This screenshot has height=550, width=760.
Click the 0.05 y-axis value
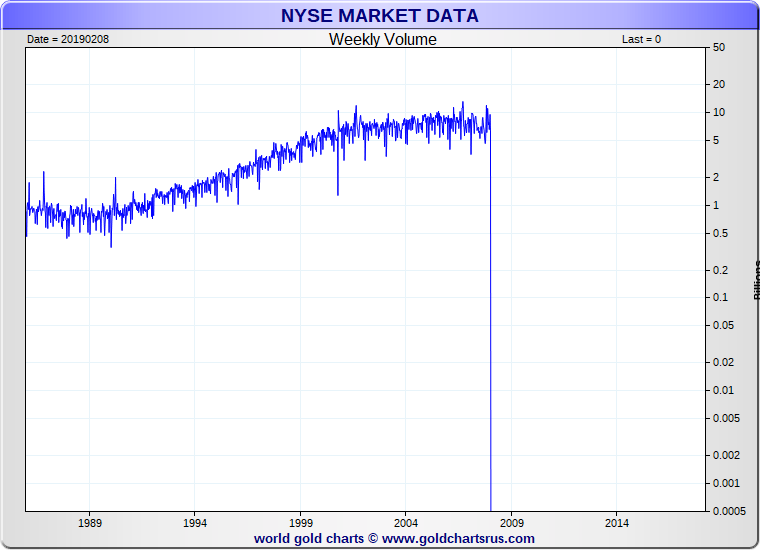point(723,326)
